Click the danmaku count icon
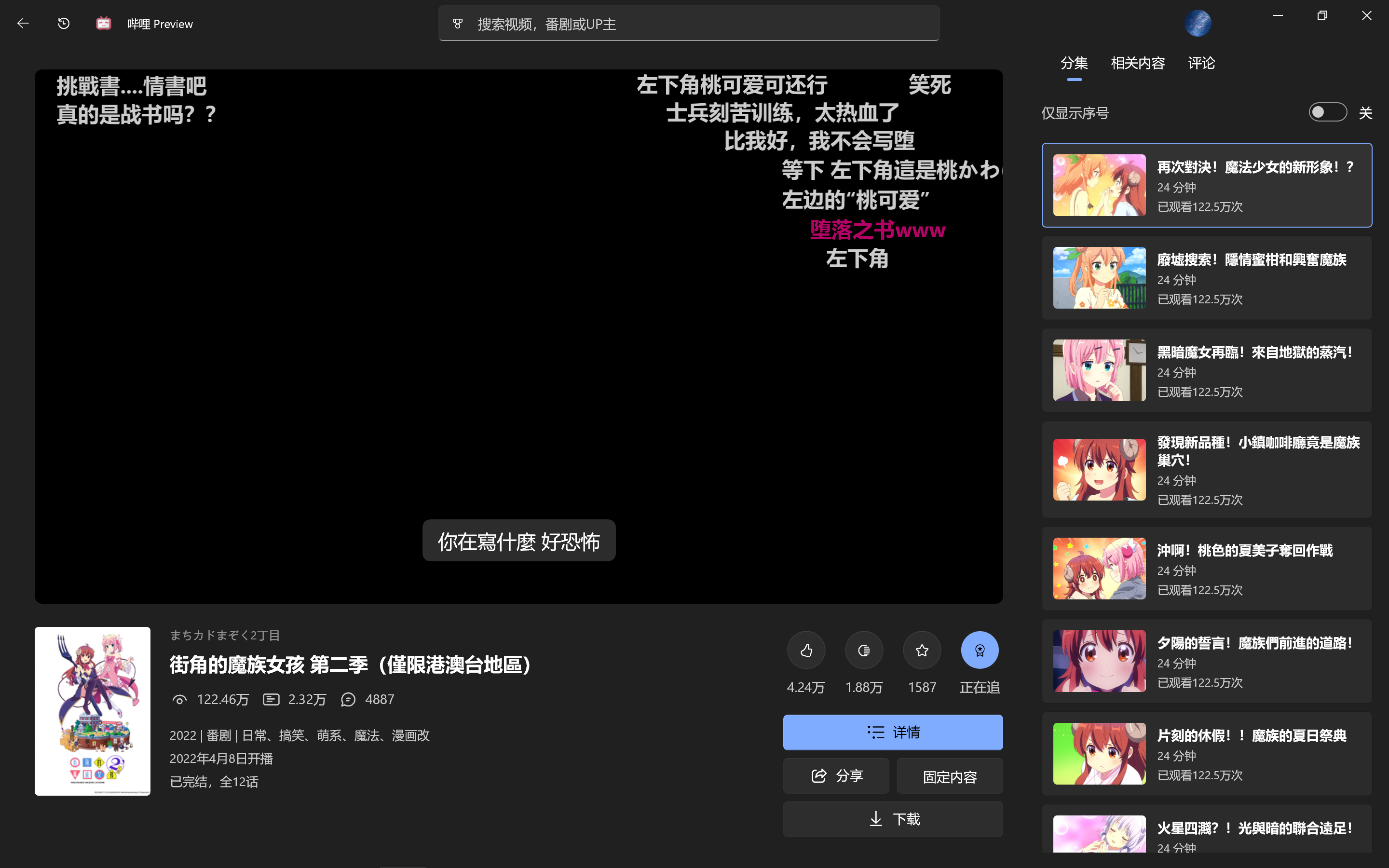This screenshot has width=1389, height=868. [x=271, y=699]
